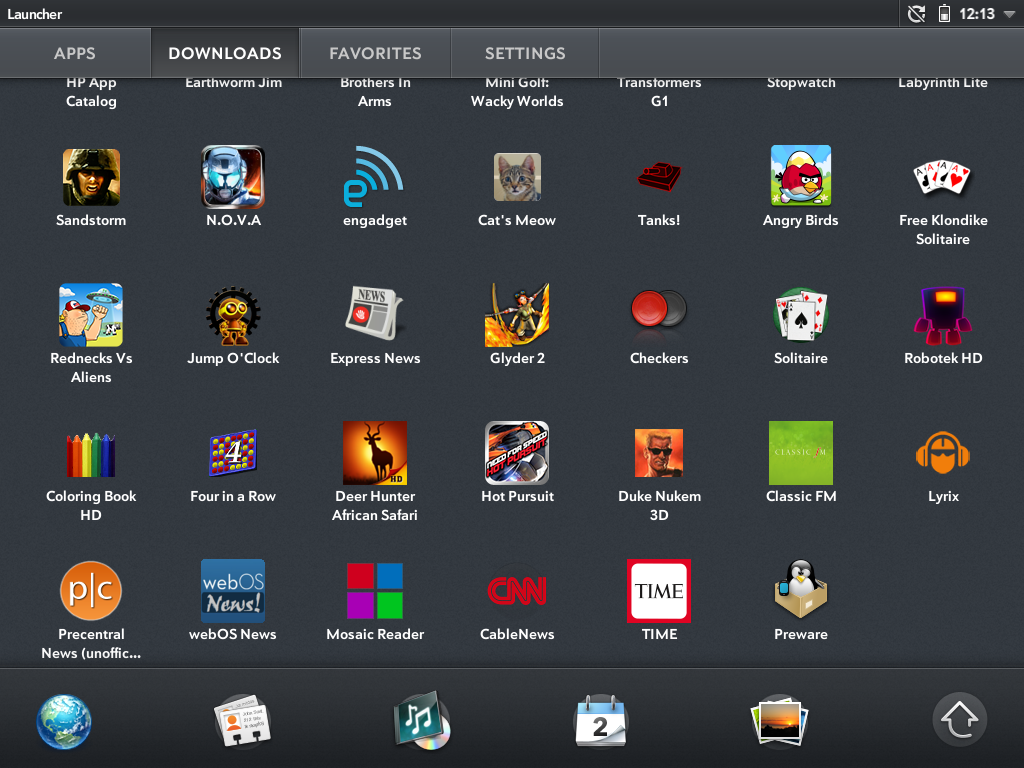
Task: Open the Sandstorm game icon
Action: point(91,177)
